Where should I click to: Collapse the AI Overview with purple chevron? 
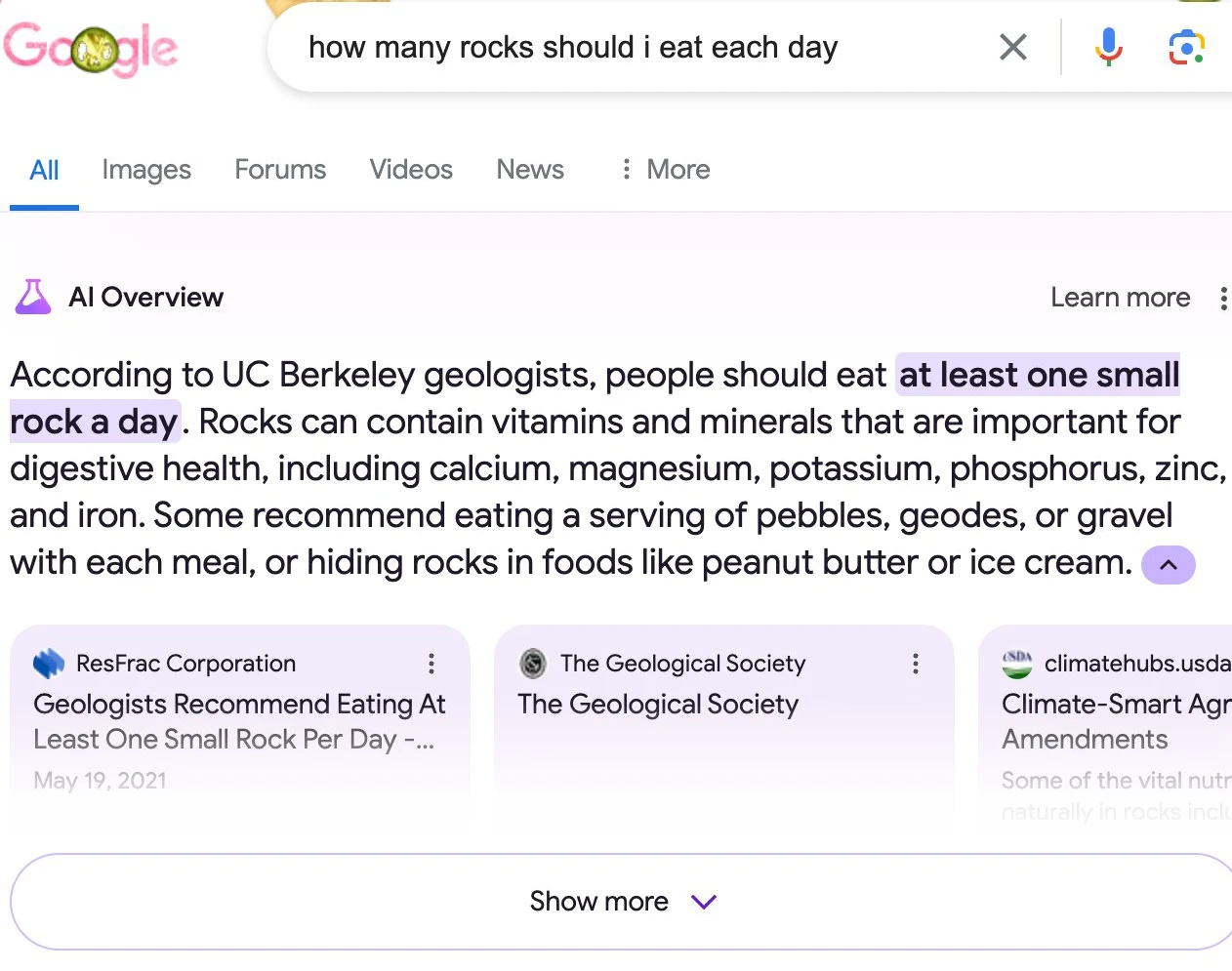[1168, 565]
